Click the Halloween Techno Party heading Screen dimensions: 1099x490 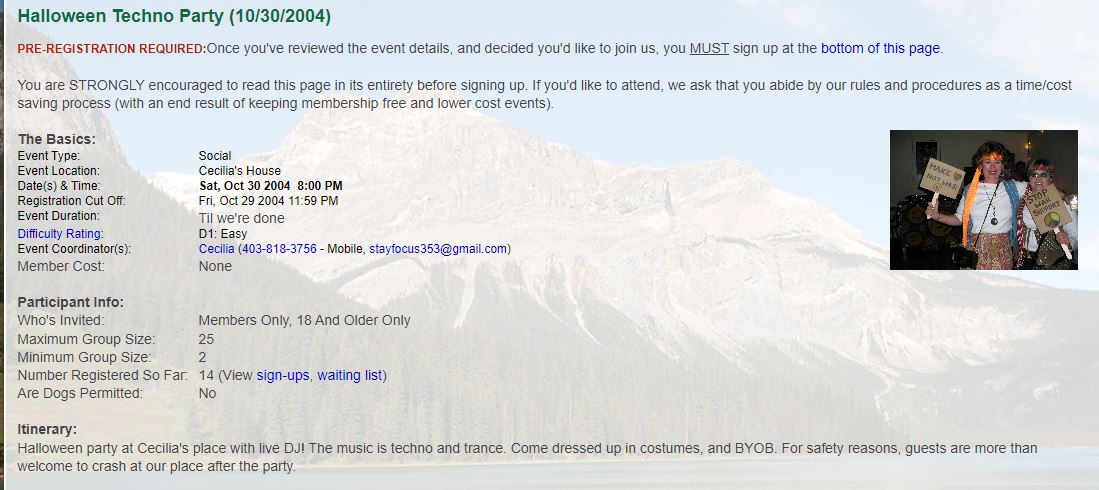[x=174, y=16]
